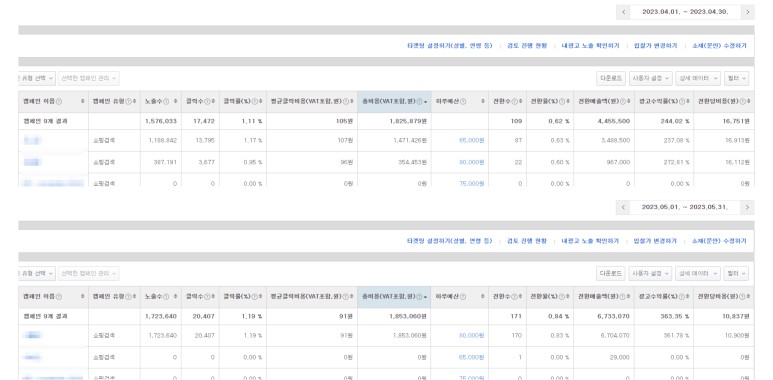Edit 65,000원 daily budget in May table
The image size is (773, 380).
click(472, 357)
